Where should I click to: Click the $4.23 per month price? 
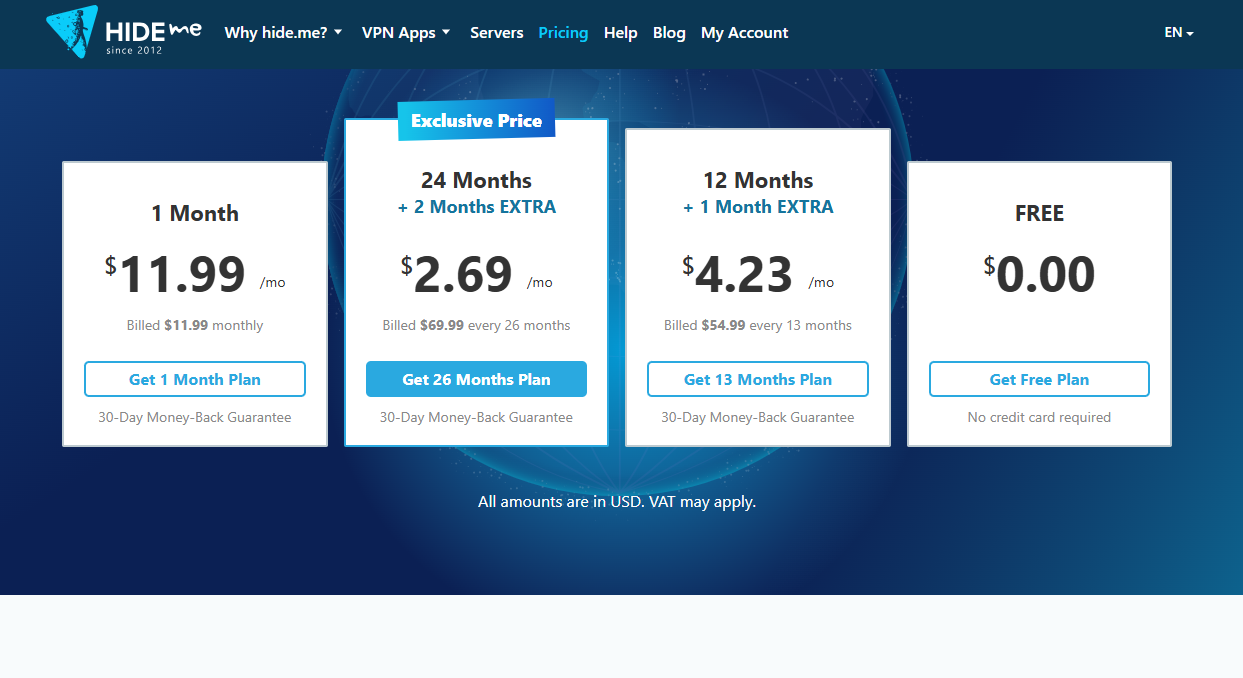[x=758, y=274]
